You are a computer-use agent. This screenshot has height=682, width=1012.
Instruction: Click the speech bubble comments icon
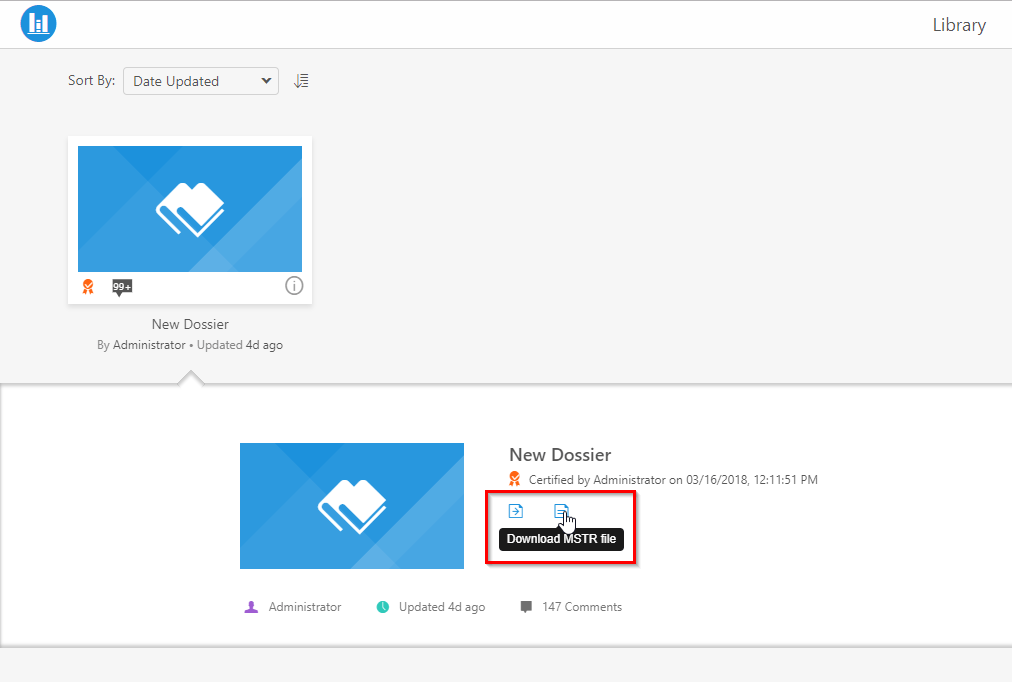[526, 607]
